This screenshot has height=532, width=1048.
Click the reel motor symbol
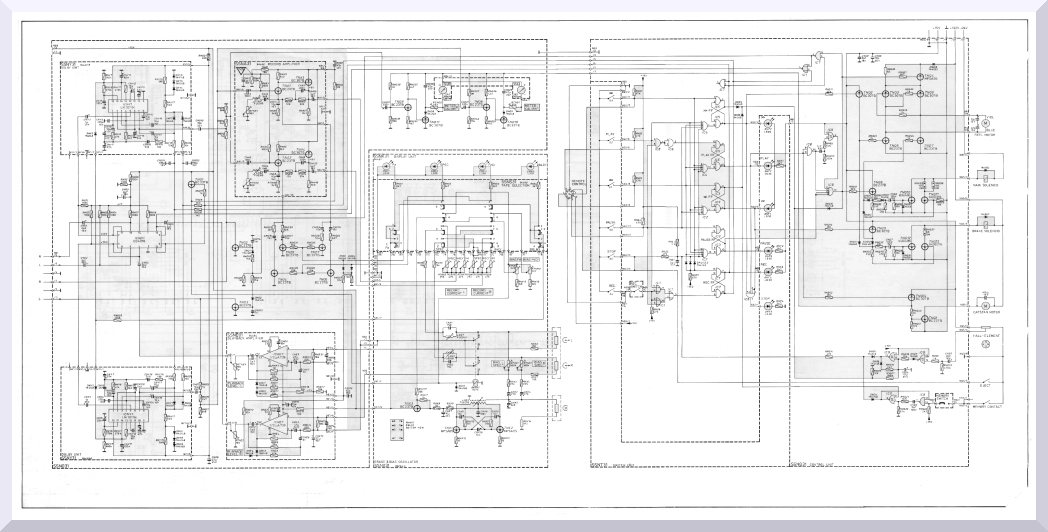982,124
